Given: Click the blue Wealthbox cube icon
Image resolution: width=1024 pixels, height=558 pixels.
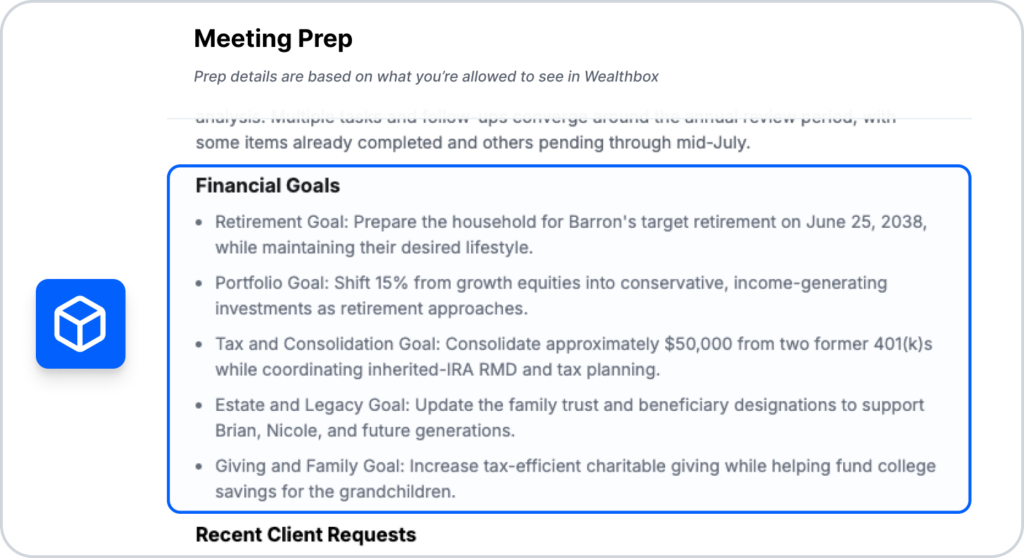Looking at the screenshot, I should [80, 323].
